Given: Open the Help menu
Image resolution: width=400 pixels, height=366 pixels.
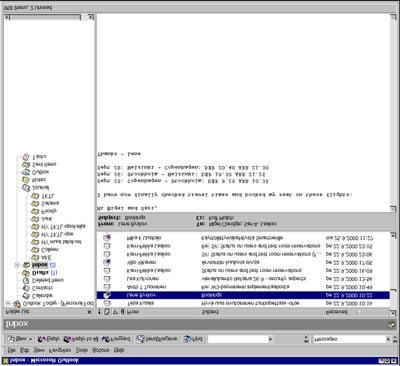Looking at the screenshot, I should [x=119, y=350].
